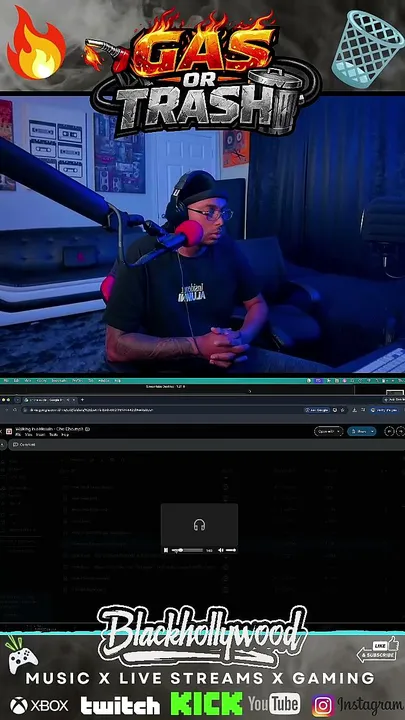Open a new browser tab with plus icon
This screenshot has height=720, width=405.
(x=82, y=400)
